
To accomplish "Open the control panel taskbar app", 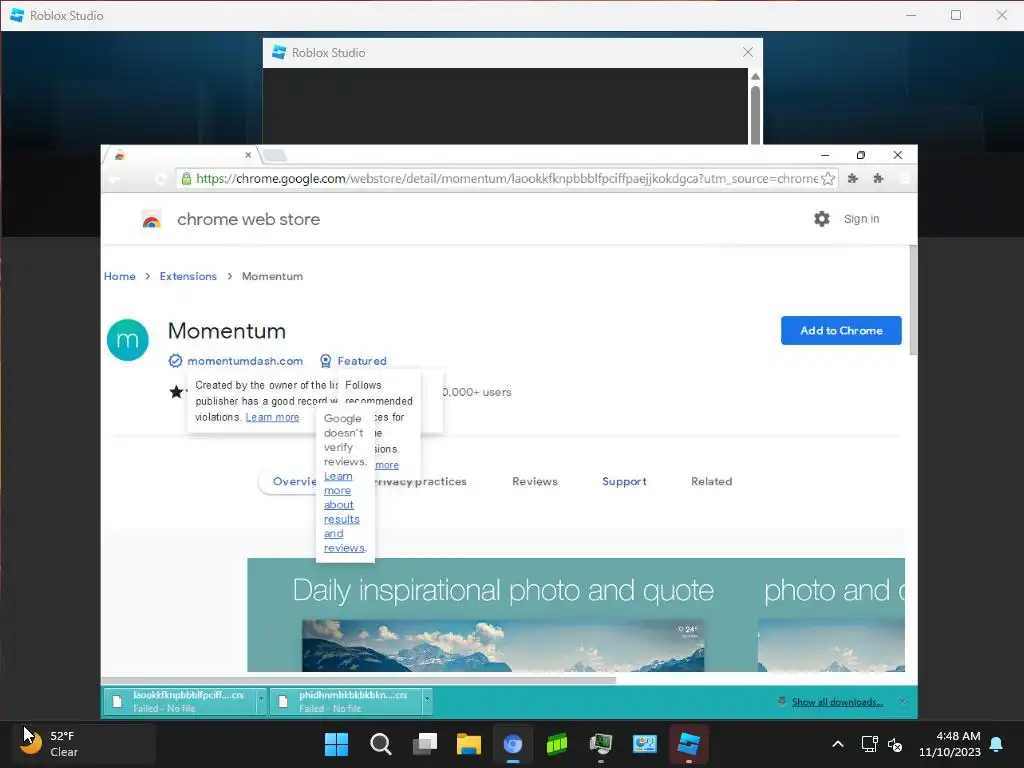I will 645,744.
